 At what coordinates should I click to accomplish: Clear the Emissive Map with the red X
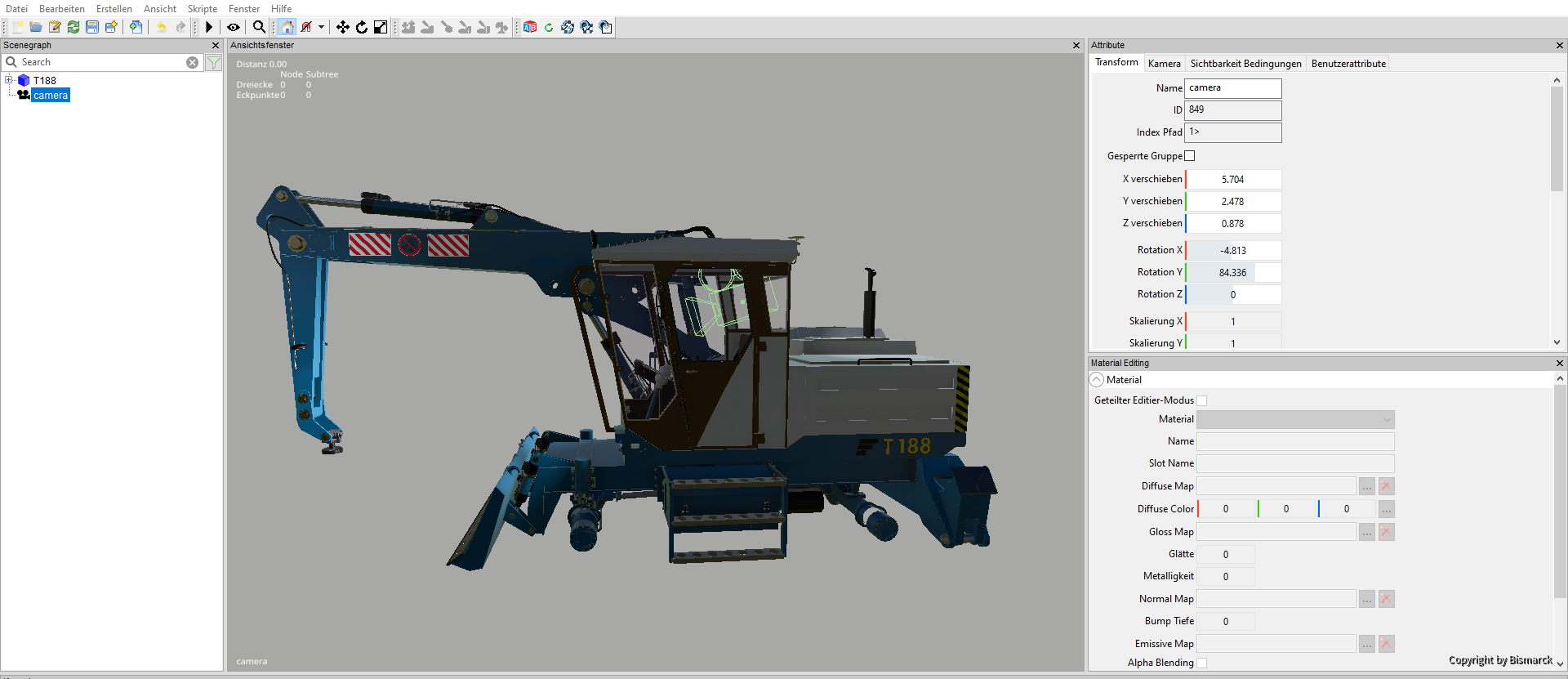[1386, 644]
